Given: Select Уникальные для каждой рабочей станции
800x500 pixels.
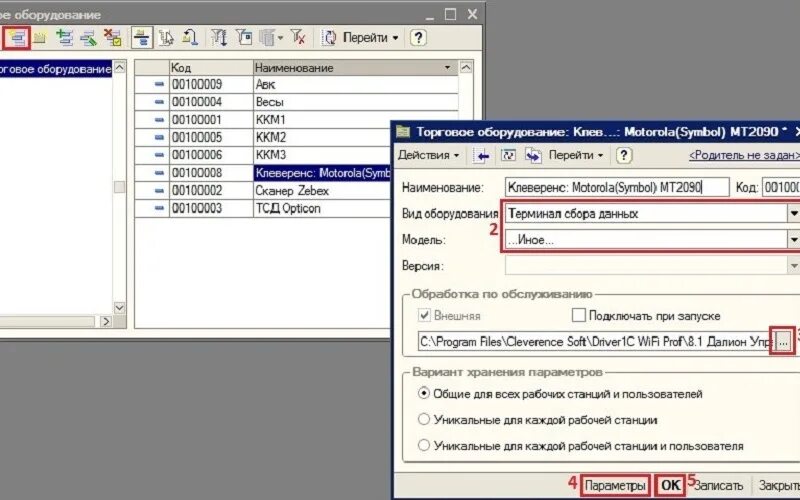Looking at the screenshot, I should coord(423,419).
